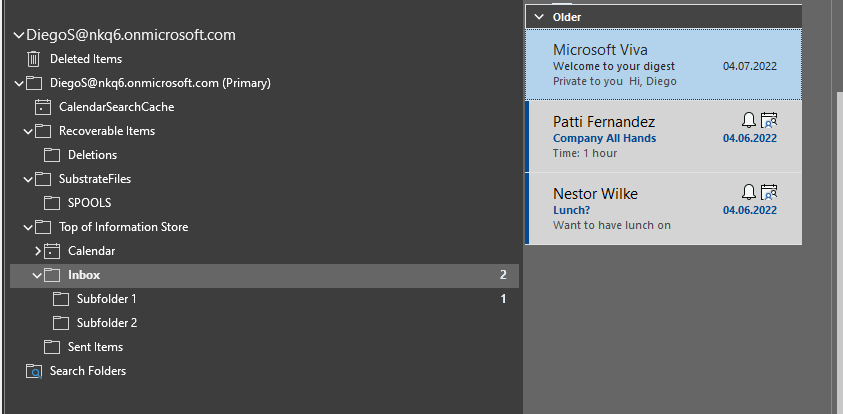
Task: Click the Inbox folder icon
Action: point(52,275)
